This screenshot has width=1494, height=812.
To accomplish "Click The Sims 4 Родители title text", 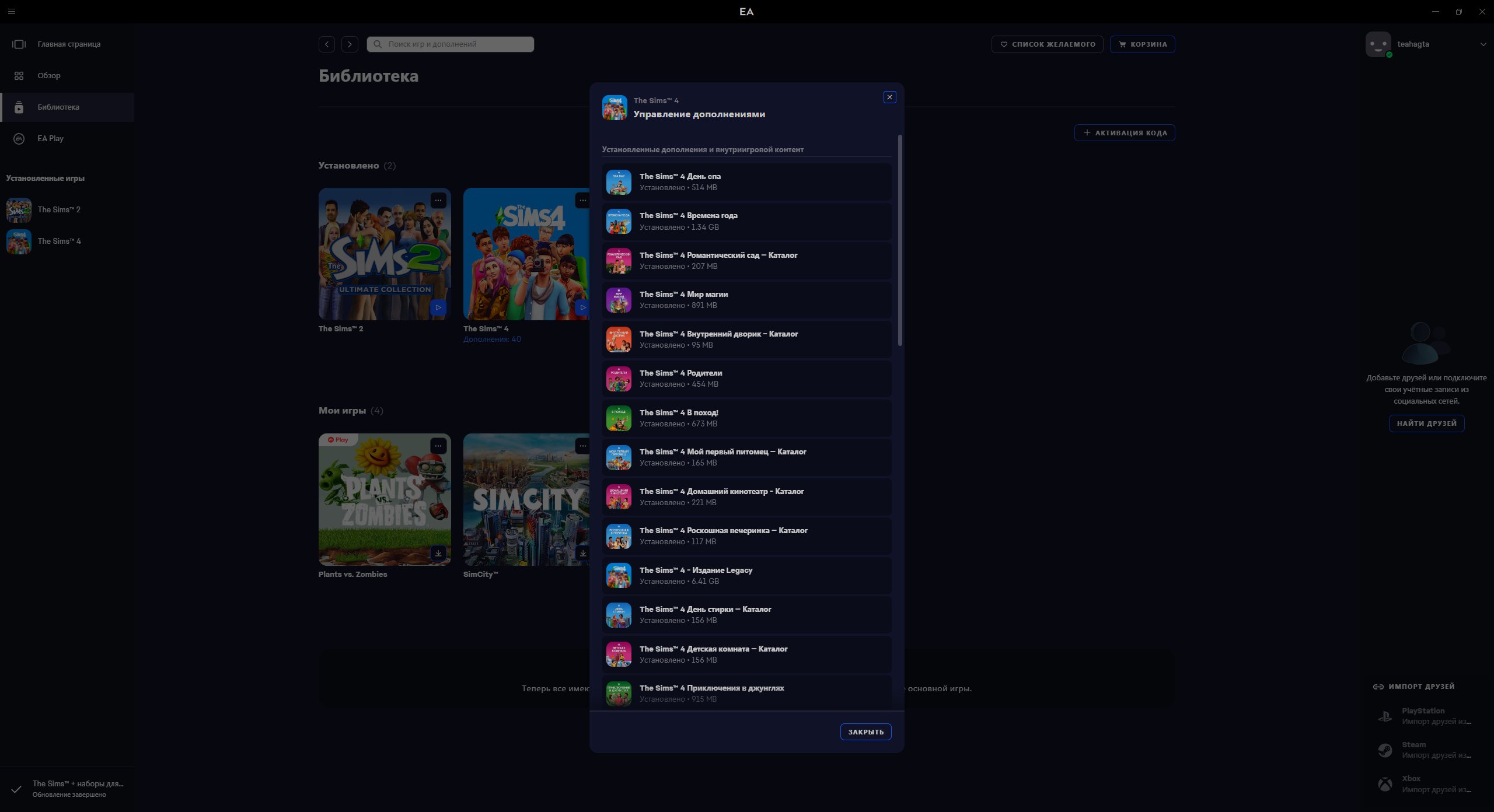I will [680, 373].
